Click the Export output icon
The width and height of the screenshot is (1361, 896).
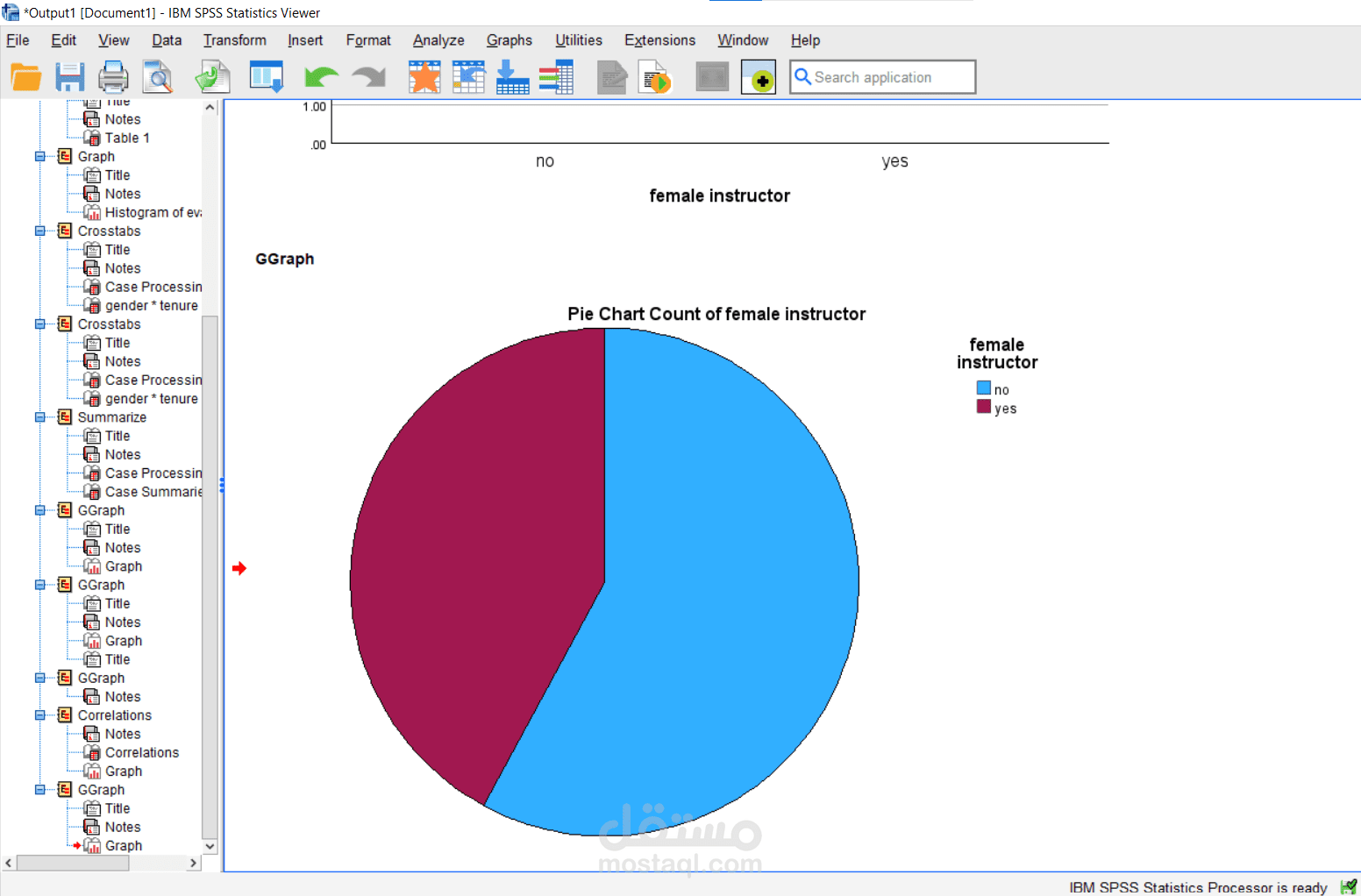(x=212, y=77)
